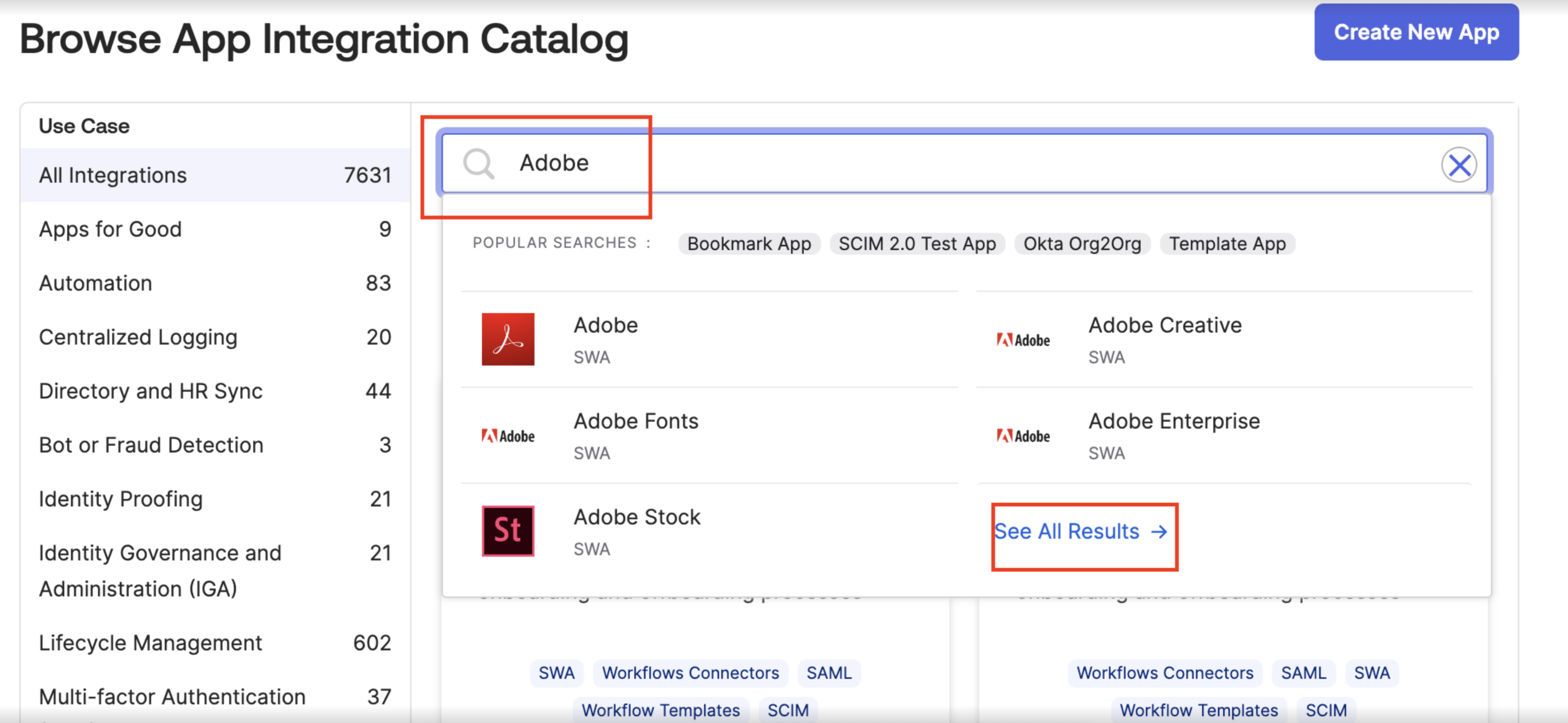Click the 7631 All Integrations count

point(367,175)
